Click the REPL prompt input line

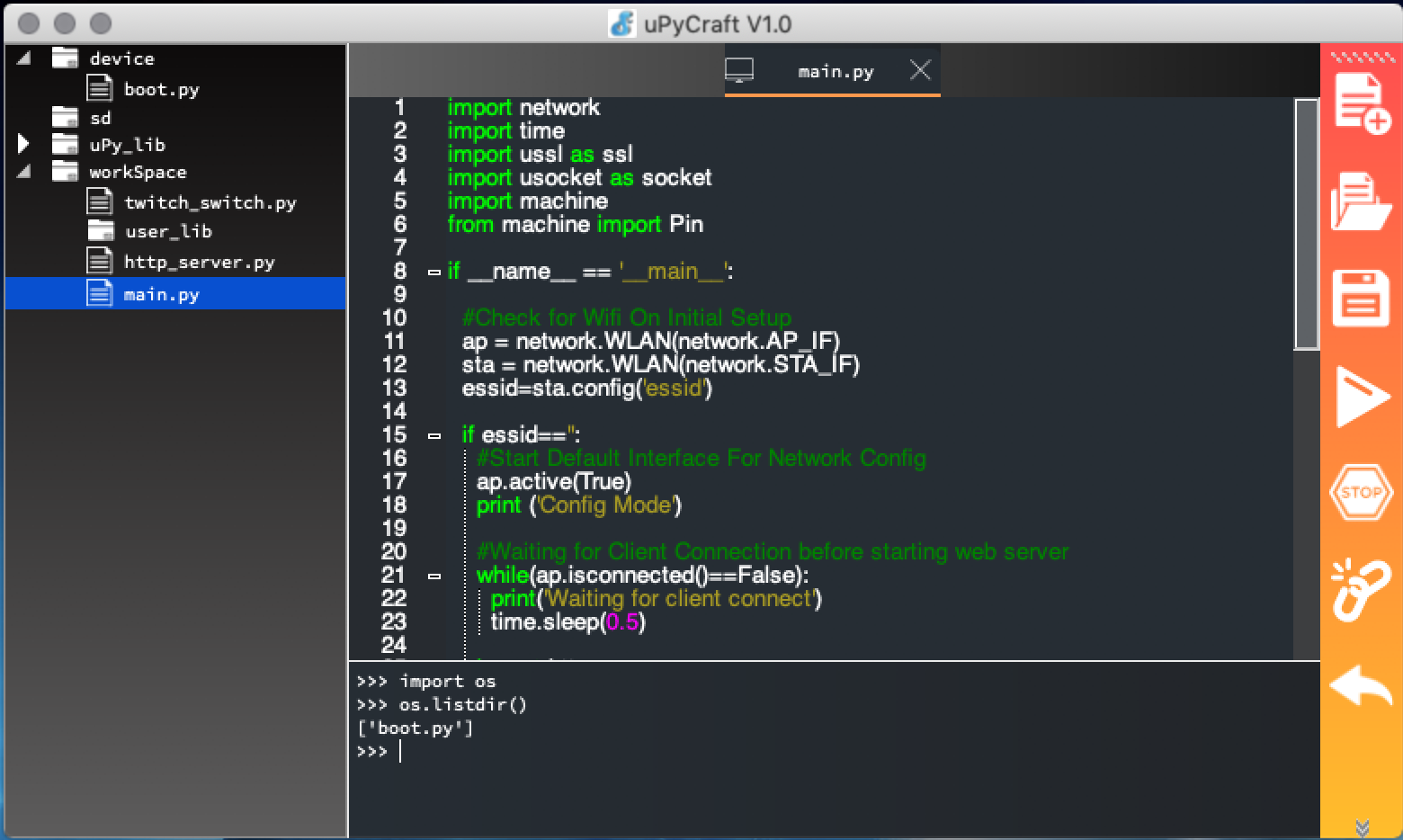pos(835,751)
